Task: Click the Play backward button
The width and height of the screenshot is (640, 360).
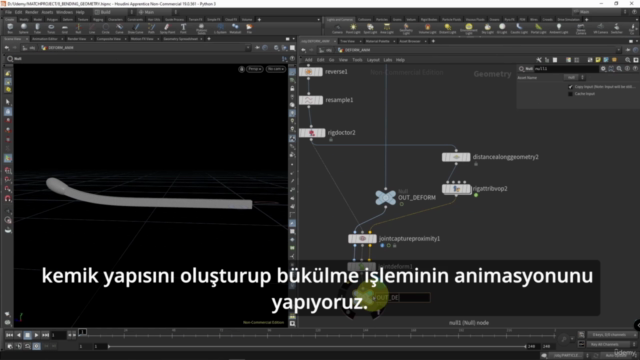Action: 18,335
